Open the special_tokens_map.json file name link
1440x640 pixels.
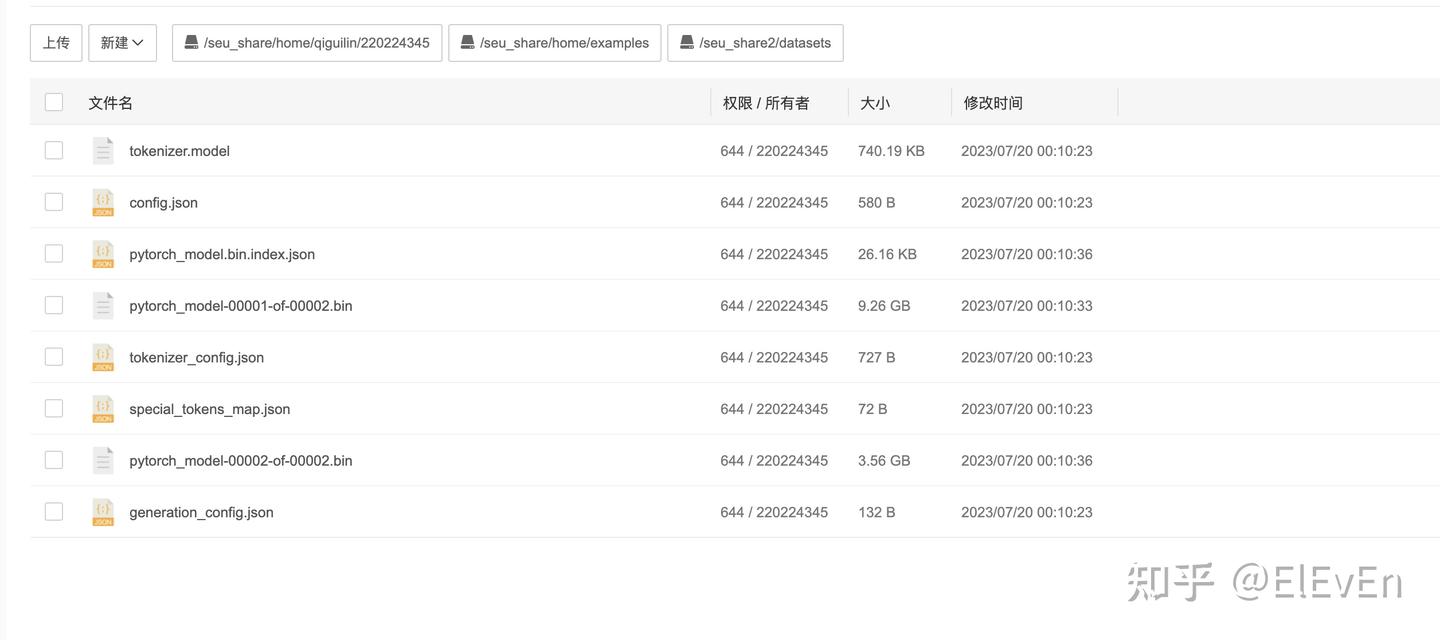tap(210, 409)
